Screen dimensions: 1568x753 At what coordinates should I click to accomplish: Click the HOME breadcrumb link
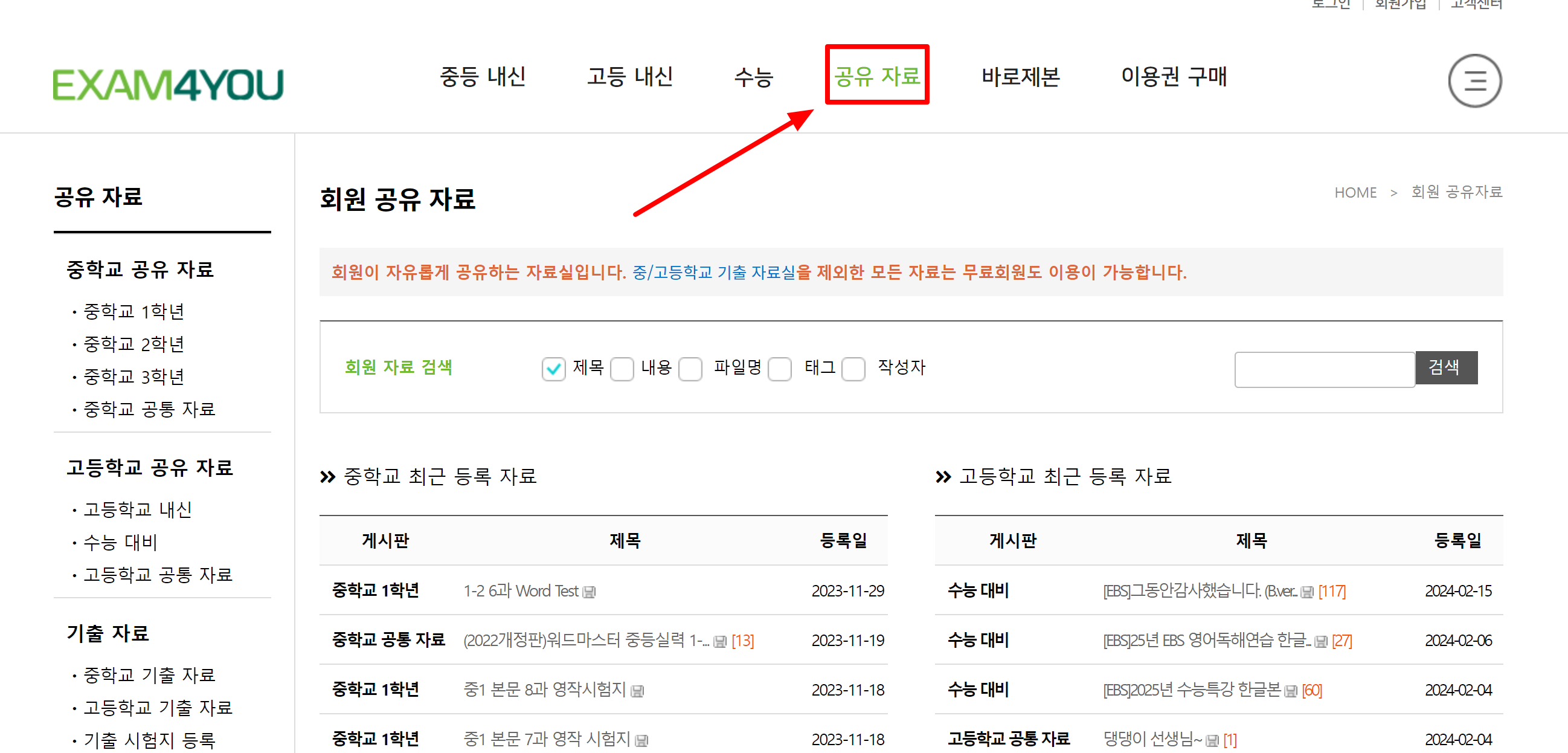pyautogui.click(x=1355, y=193)
